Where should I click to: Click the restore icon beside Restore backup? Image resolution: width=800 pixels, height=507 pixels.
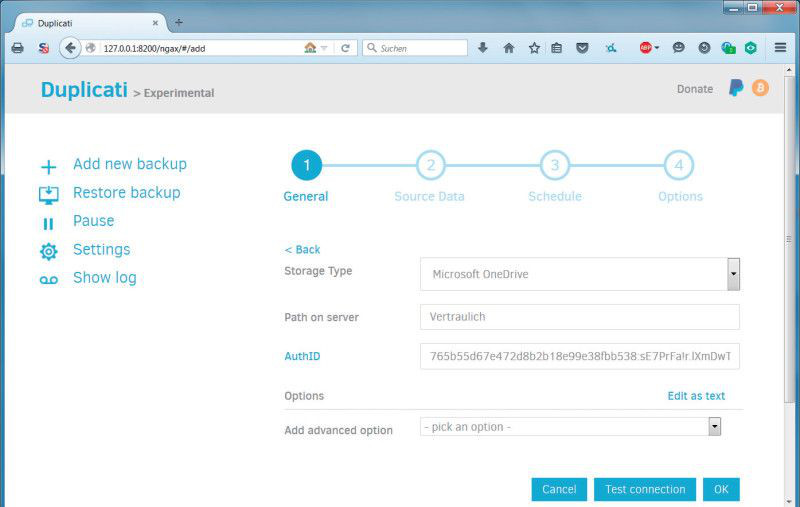[48, 195]
